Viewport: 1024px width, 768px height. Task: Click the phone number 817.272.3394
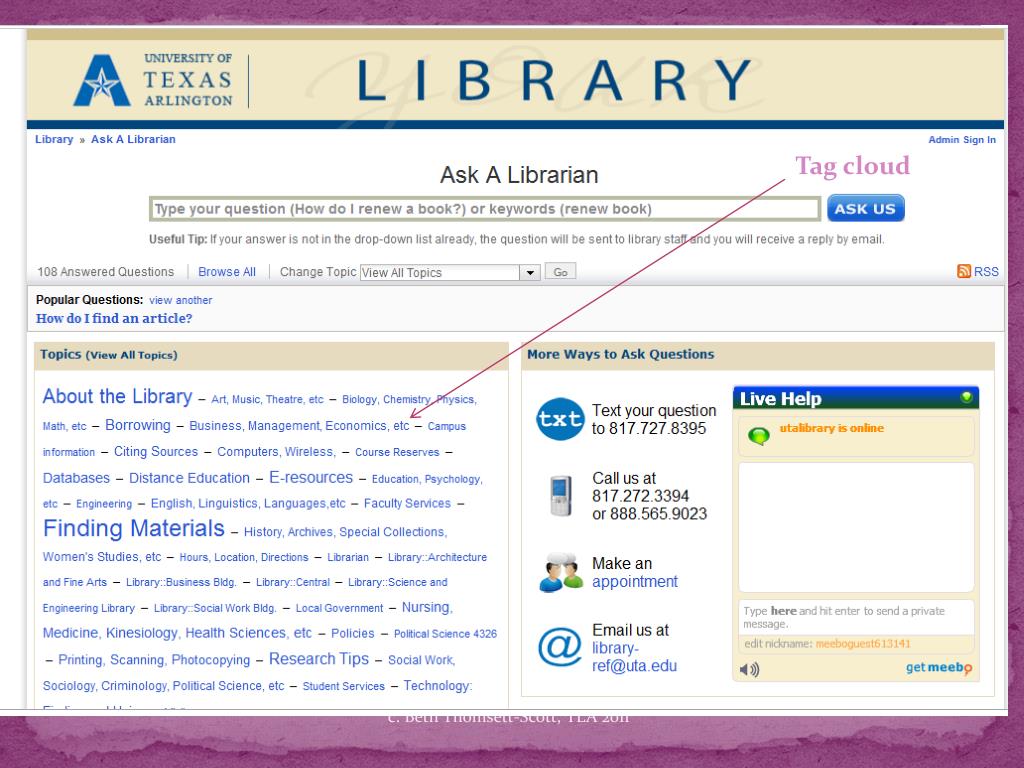tap(641, 496)
